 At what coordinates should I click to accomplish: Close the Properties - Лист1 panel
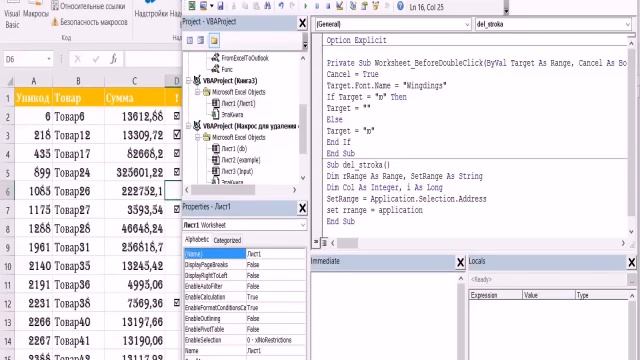[x=302, y=208]
